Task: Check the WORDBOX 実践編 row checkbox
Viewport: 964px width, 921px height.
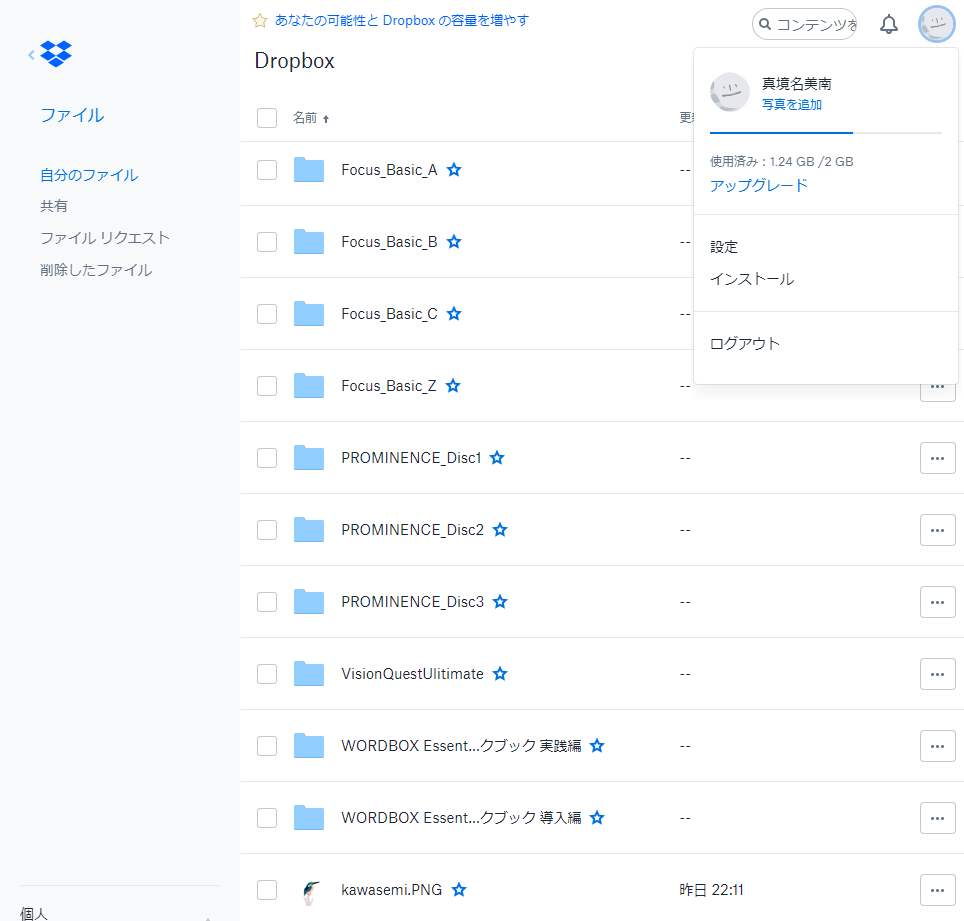Action: pyautogui.click(x=267, y=746)
